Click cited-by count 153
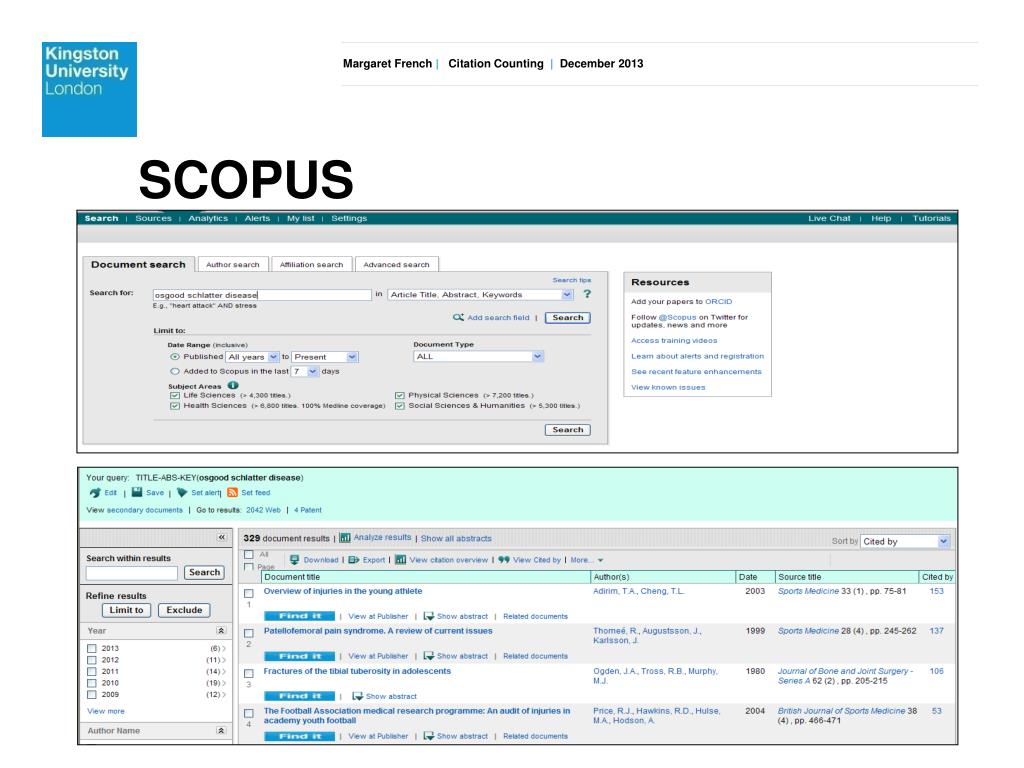 point(936,591)
